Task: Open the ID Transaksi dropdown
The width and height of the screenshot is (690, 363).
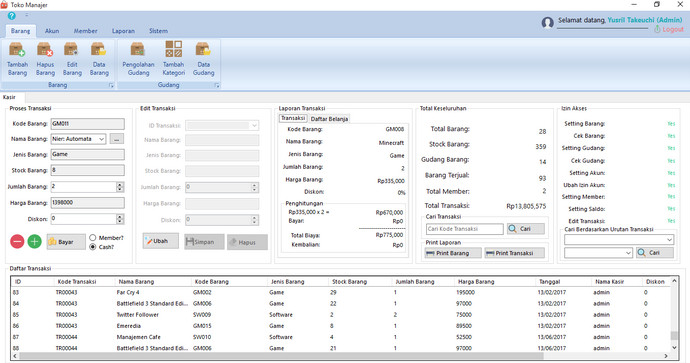Action: pos(254,125)
